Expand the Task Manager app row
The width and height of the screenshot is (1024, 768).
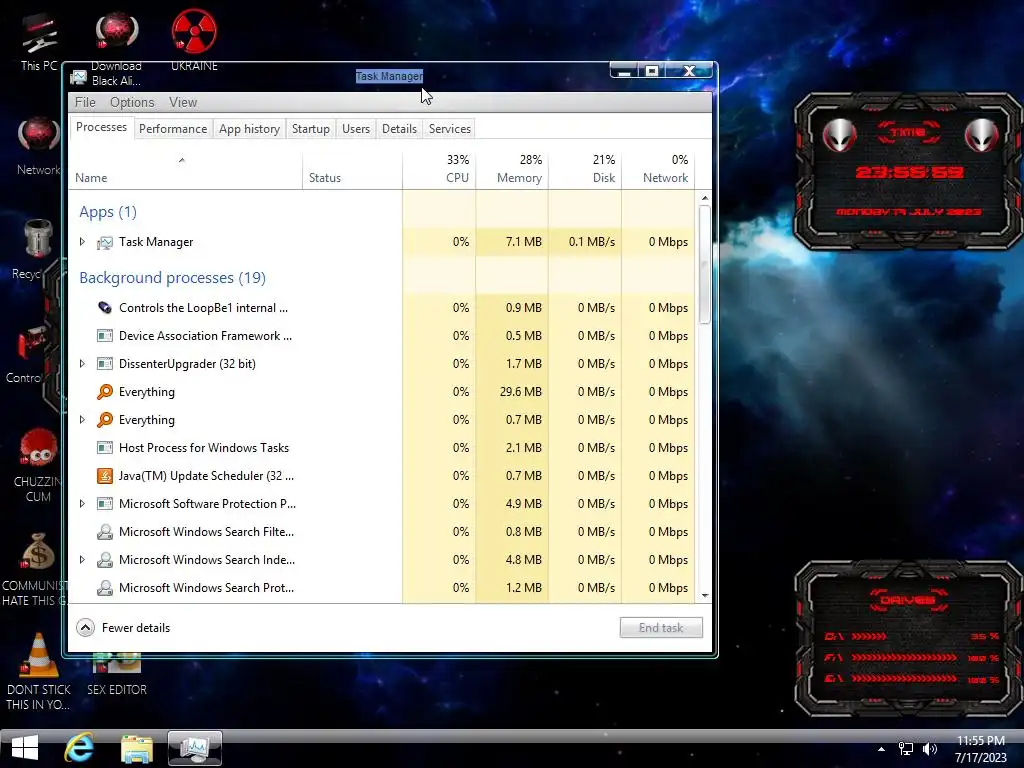(82, 242)
